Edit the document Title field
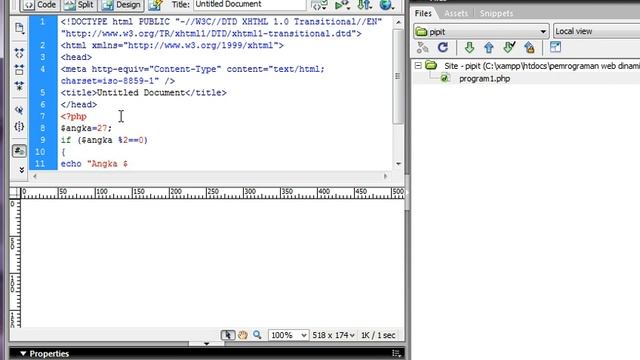Screen dimensions: 640x360 coord(249,4)
